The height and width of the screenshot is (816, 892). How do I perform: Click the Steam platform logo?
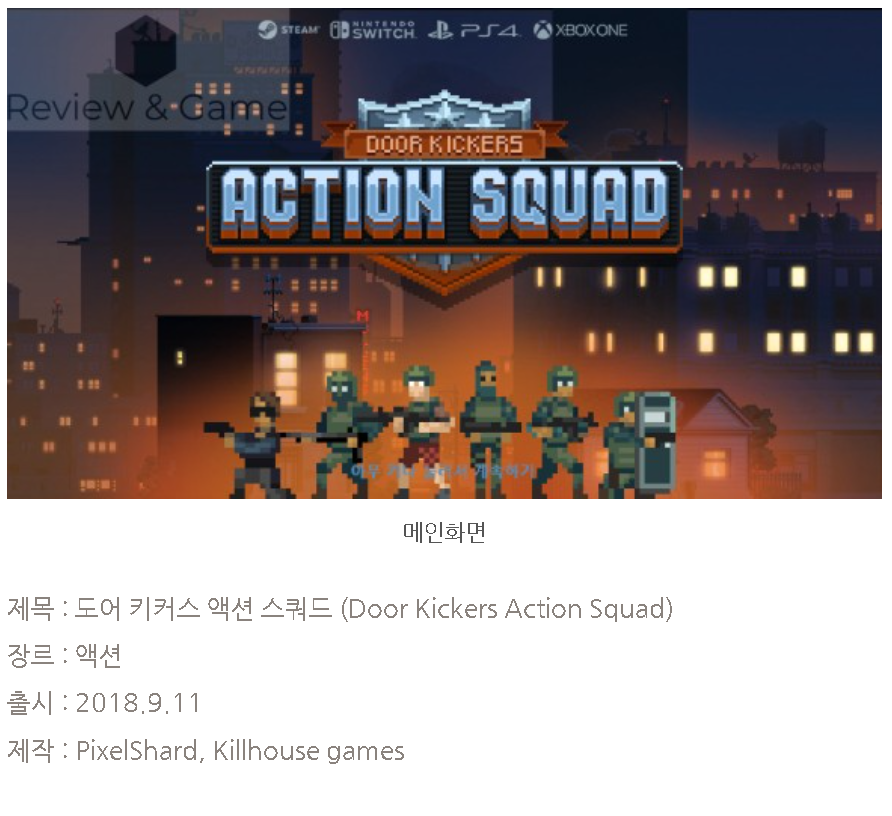(x=288, y=30)
